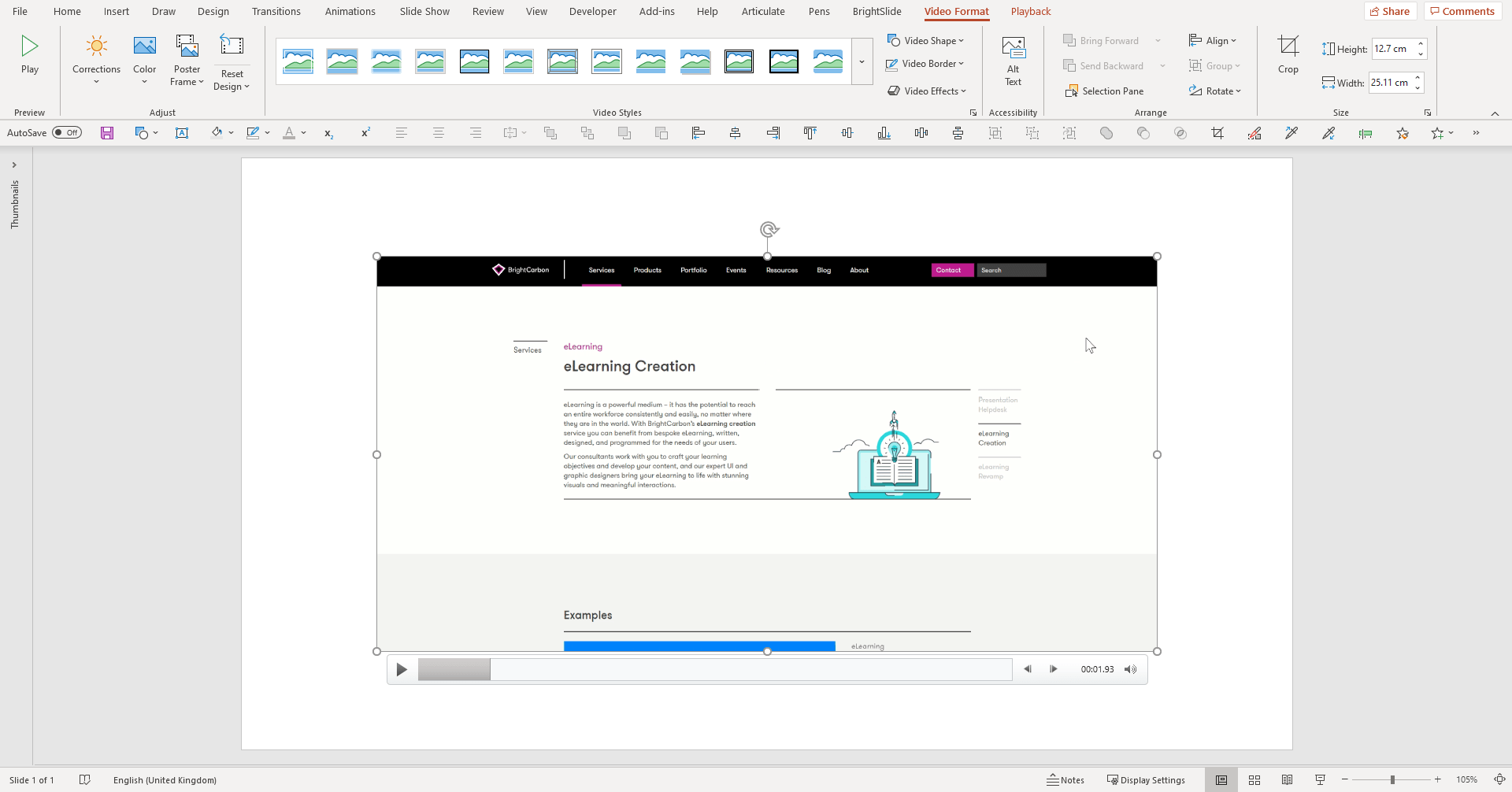
Task: Apply subscript formatting
Action: [328, 133]
